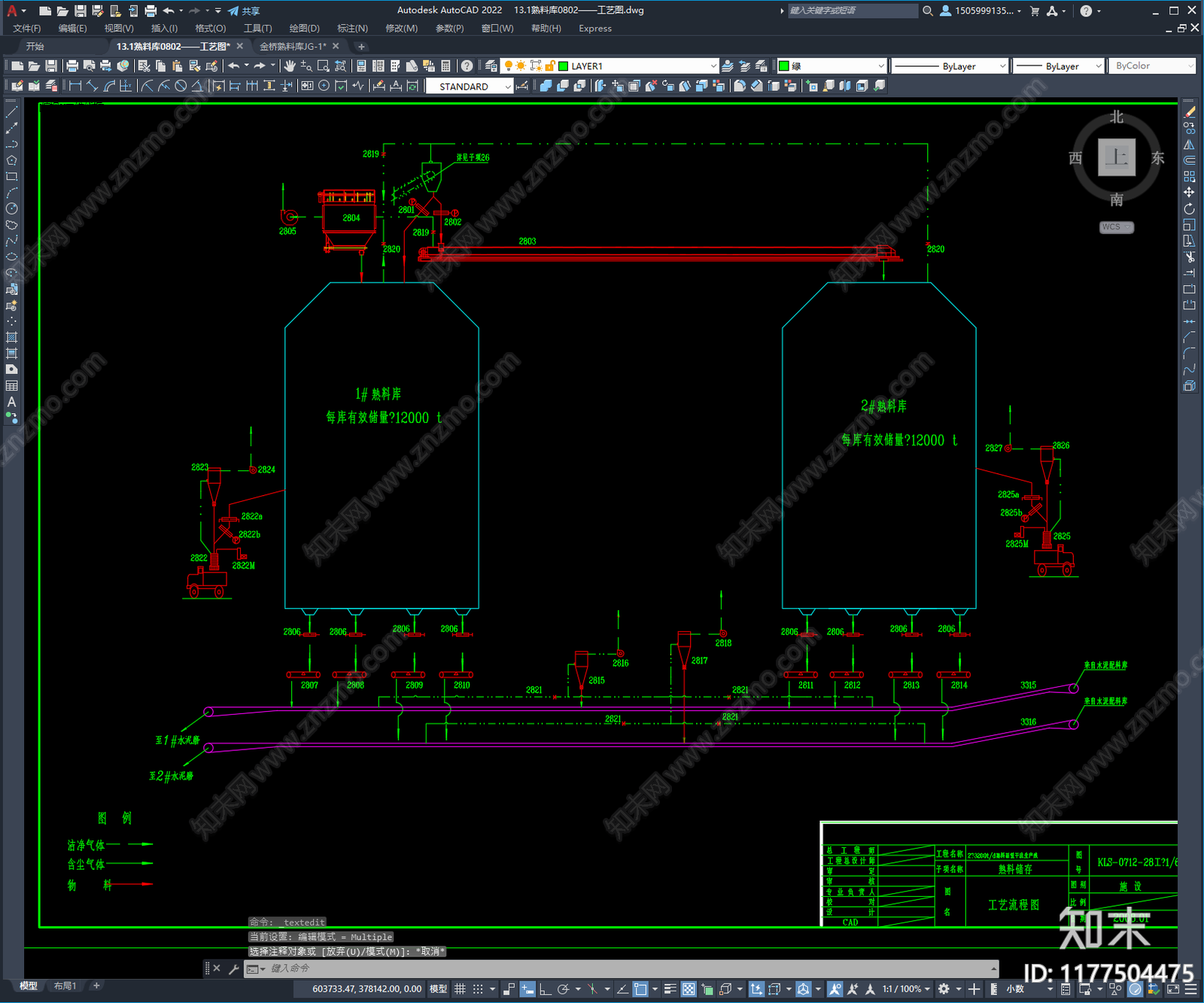Image resolution: width=1204 pixels, height=1003 pixels.
Task: Click the 模型 button in status bar
Action: 438,989
